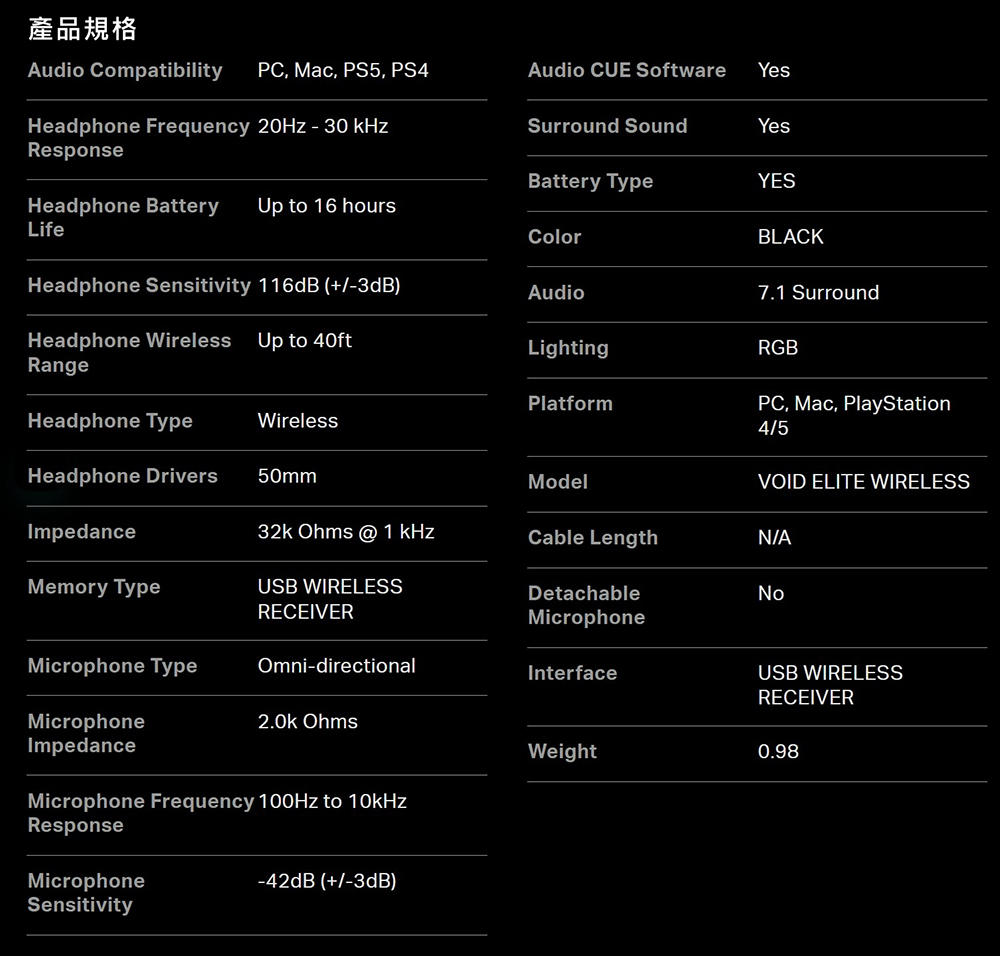
Task: Select the Platform label
Action: [x=570, y=403]
